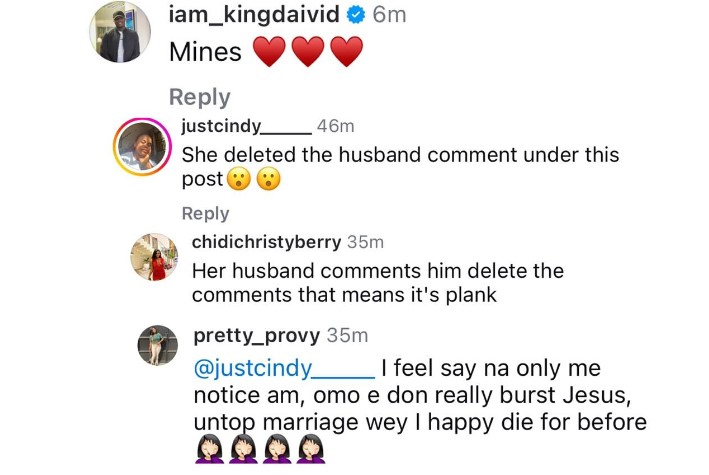Click the 46m timestamp on justcindy's comment
Image resolution: width=709 pixels, height=475 pixels.
coord(335,126)
